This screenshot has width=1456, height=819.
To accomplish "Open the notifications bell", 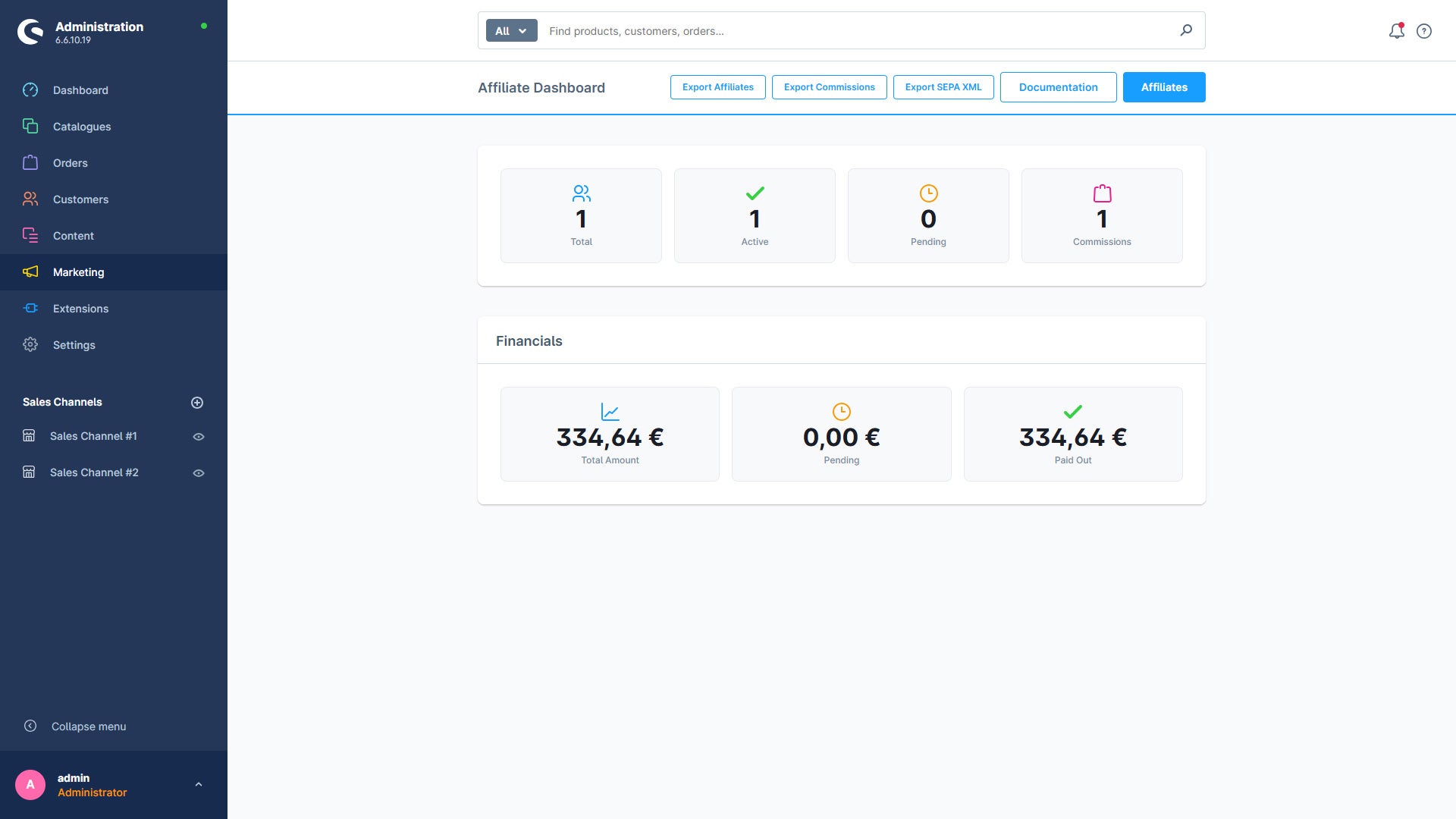I will coord(1396,31).
